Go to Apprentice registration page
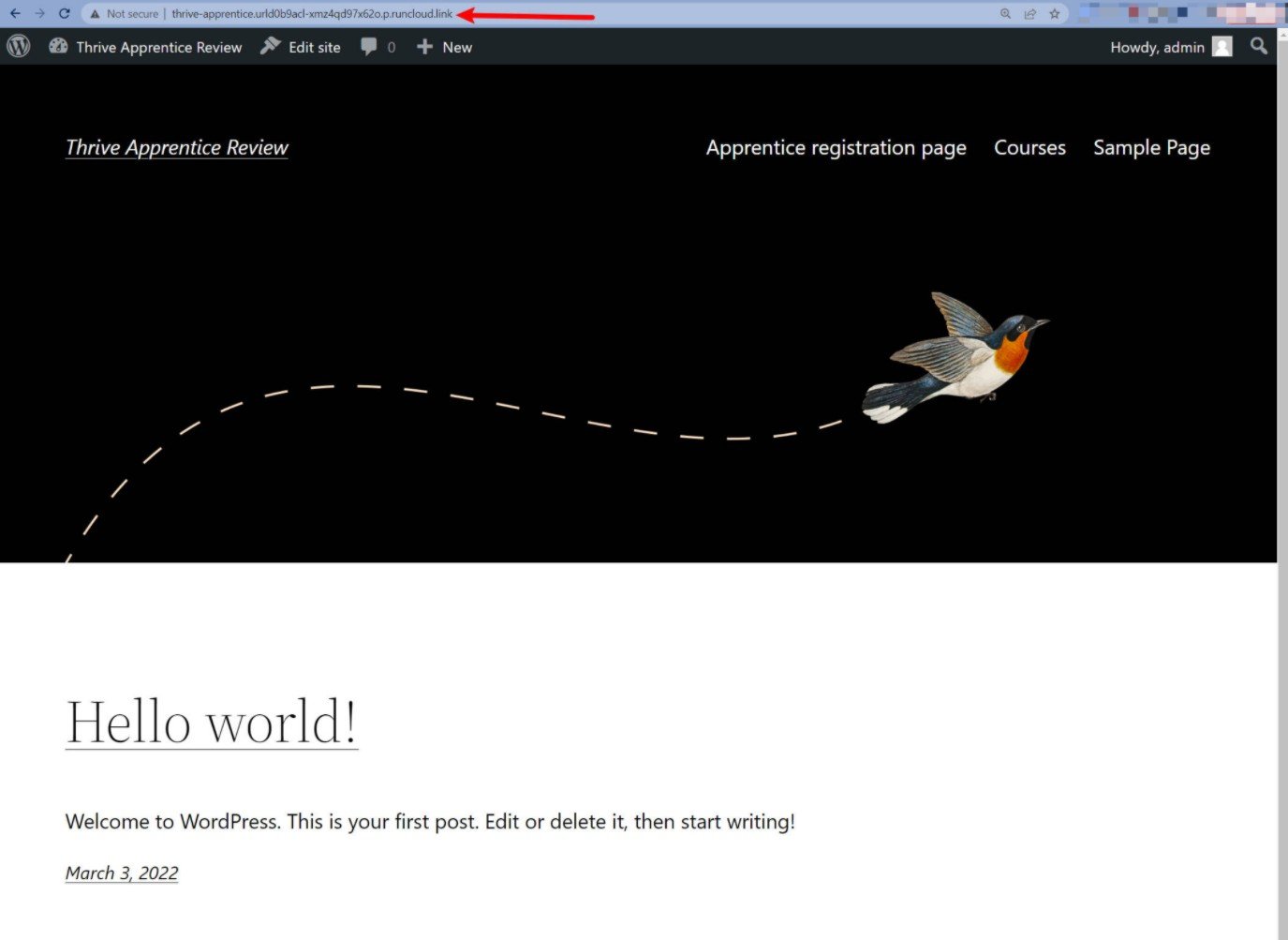The width and height of the screenshot is (1288, 940). [836, 148]
